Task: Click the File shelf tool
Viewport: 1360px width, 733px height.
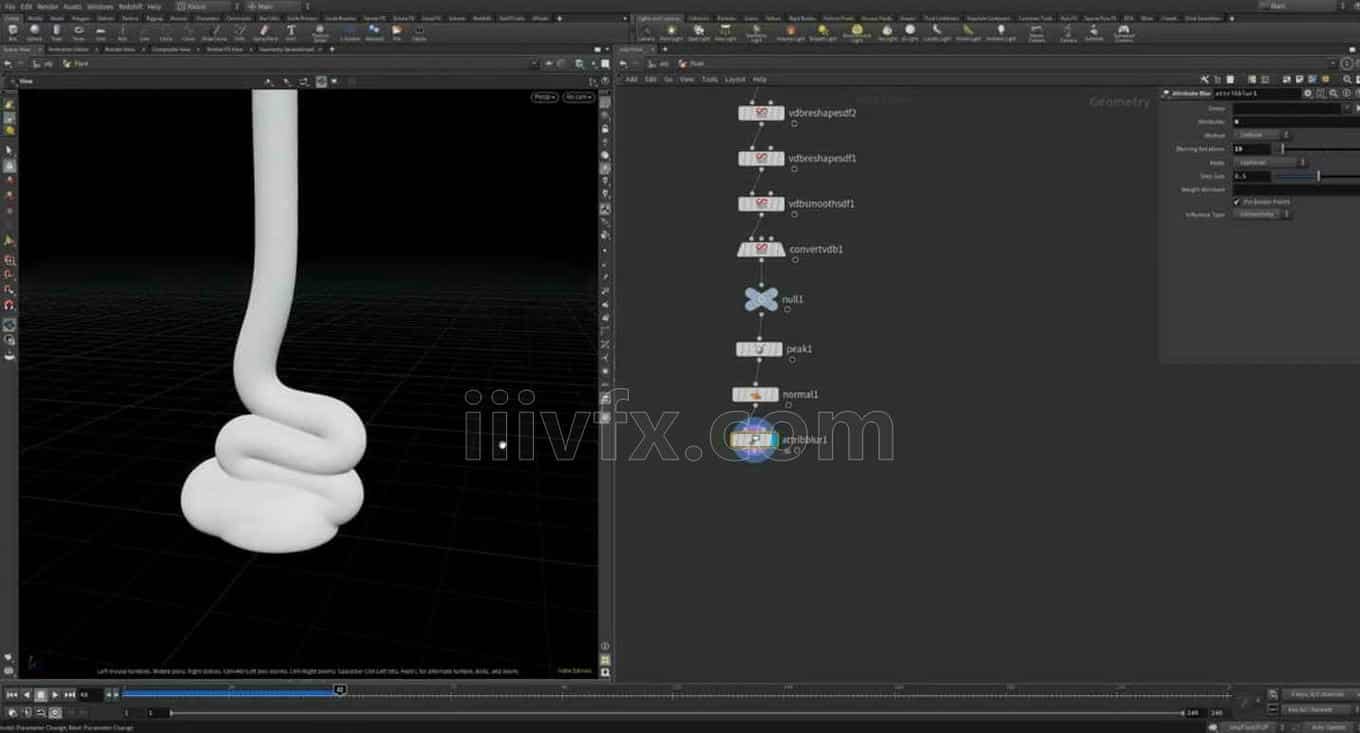Action: [397, 32]
